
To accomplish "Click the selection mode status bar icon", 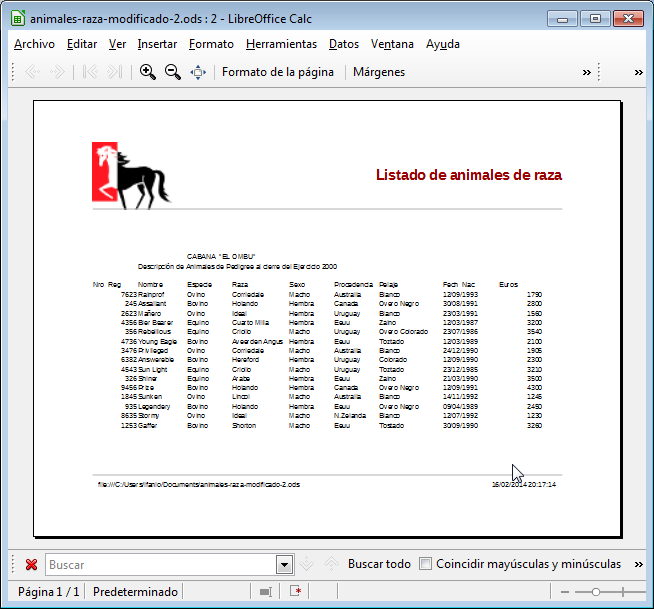I will 265,592.
